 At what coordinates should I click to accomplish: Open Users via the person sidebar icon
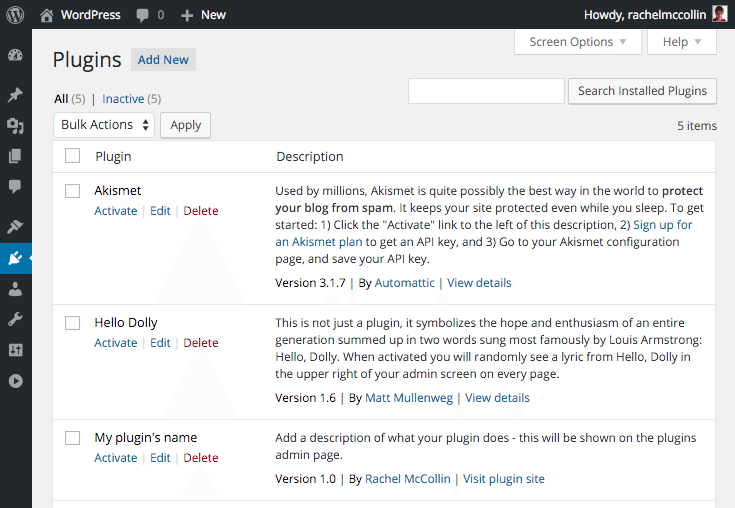pyautogui.click(x=15, y=289)
